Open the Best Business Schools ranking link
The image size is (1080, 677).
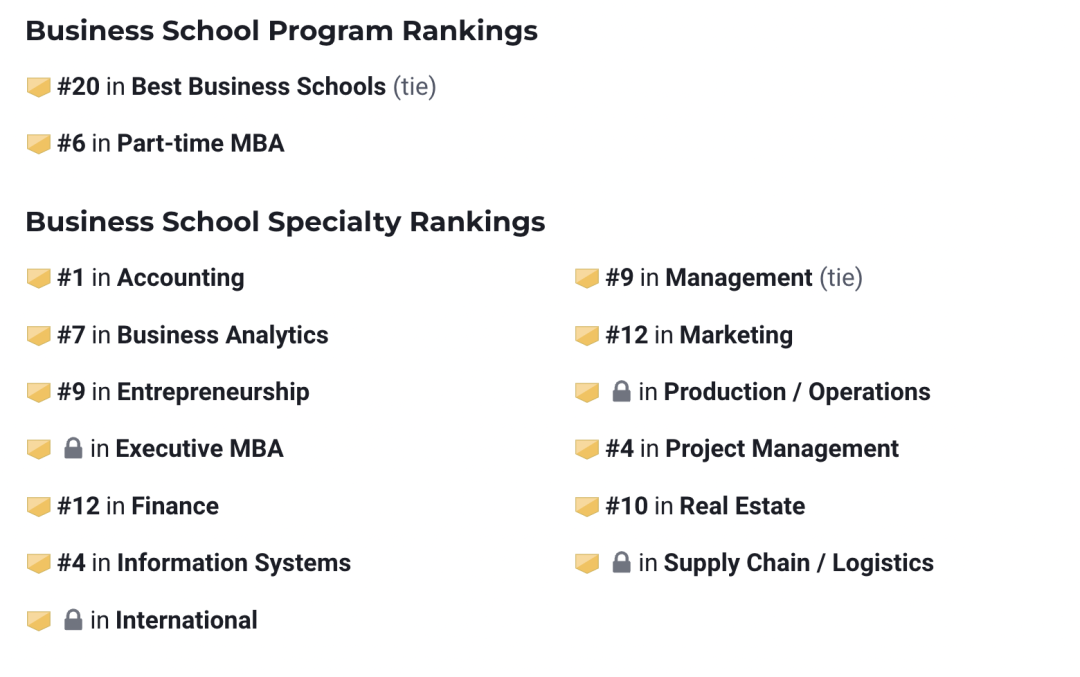tap(258, 87)
